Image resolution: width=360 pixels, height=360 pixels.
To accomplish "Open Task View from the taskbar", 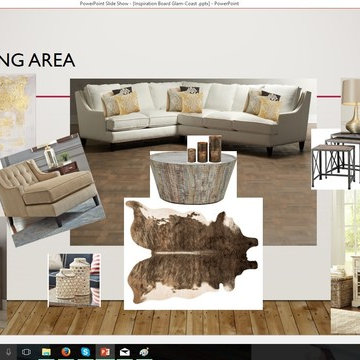I will pyautogui.click(x=26, y=352).
